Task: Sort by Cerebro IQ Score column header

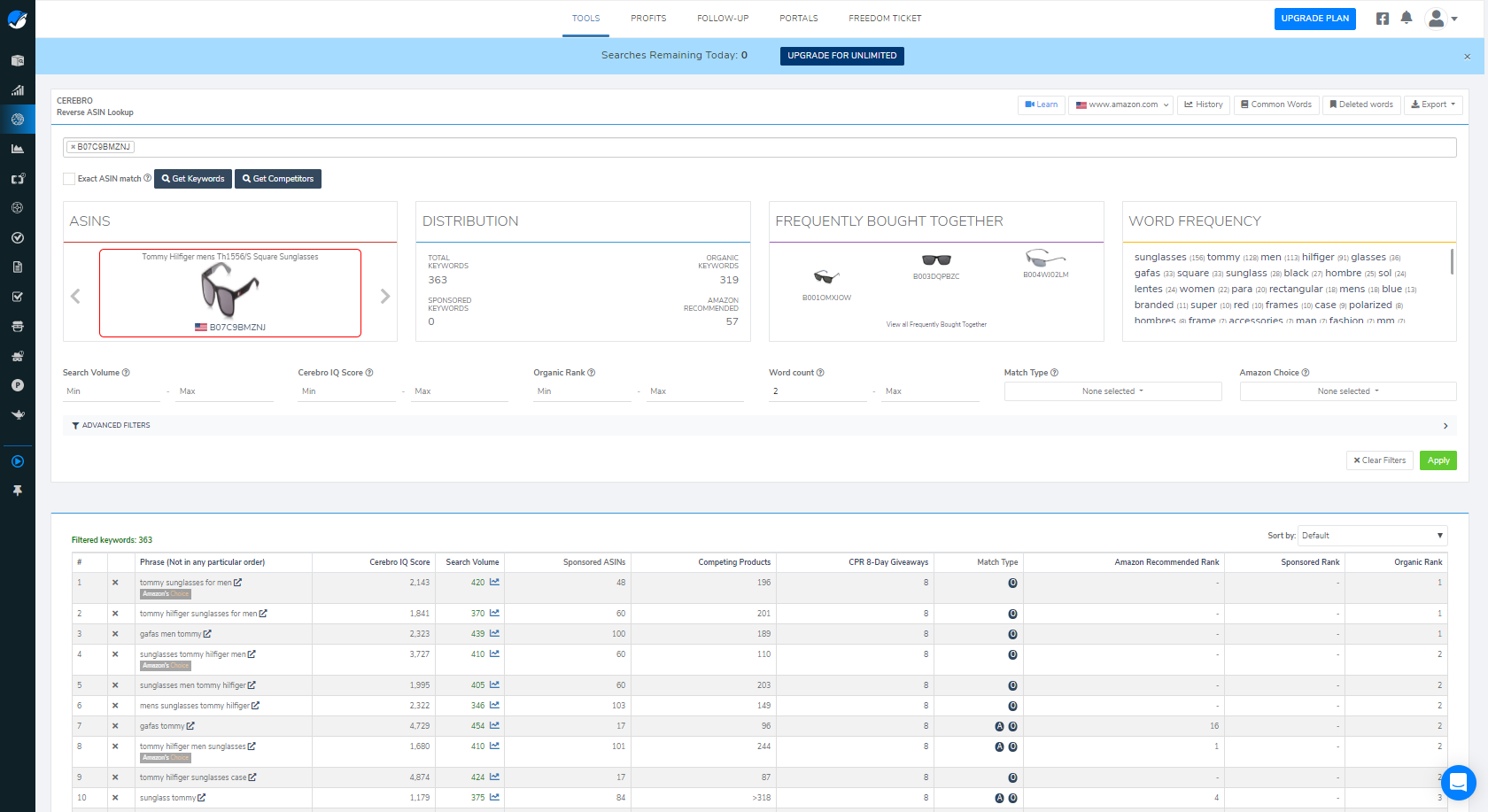Action: [x=399, y=562]
